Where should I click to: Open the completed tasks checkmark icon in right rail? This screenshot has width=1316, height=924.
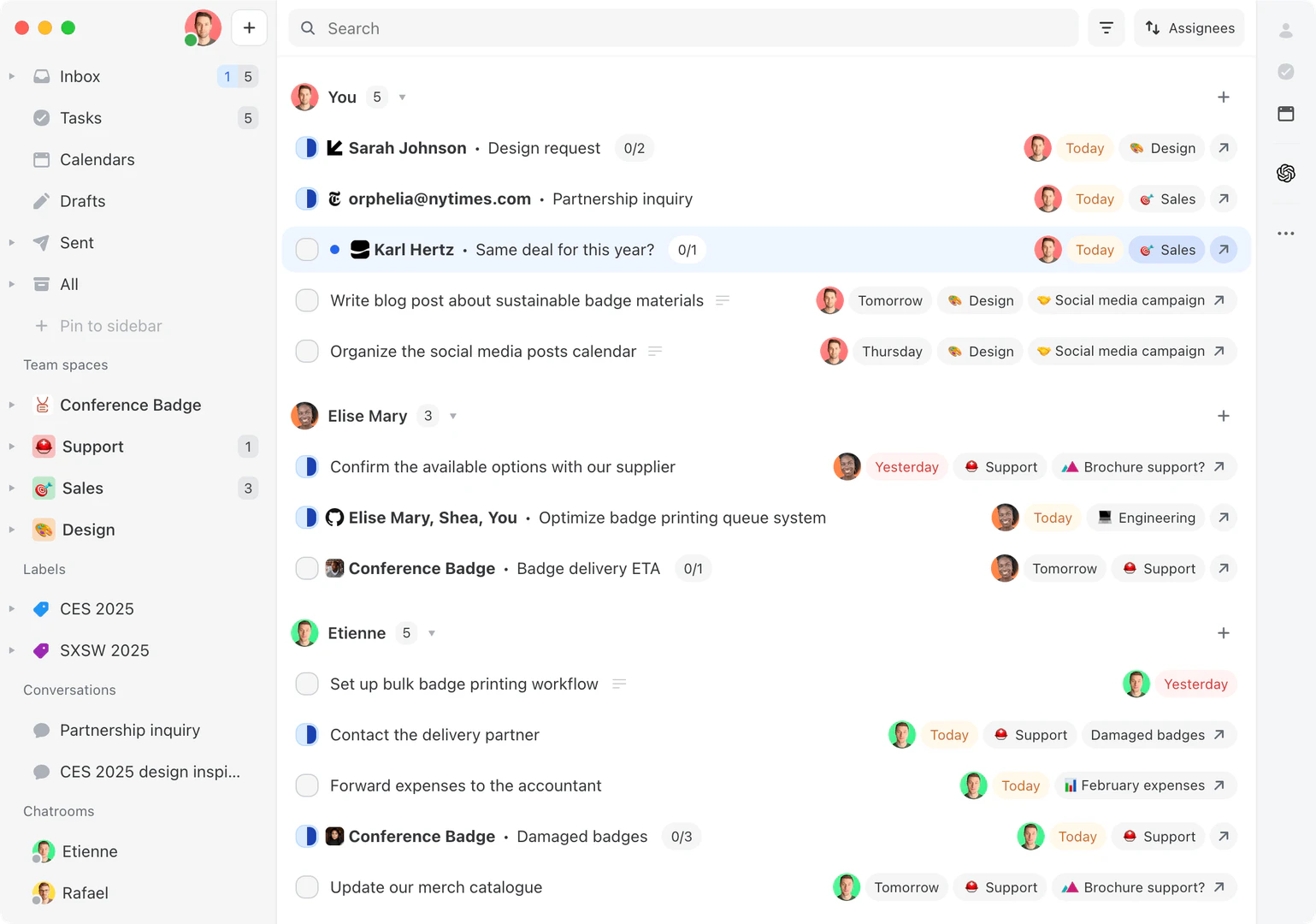(x=1285, y=72)
